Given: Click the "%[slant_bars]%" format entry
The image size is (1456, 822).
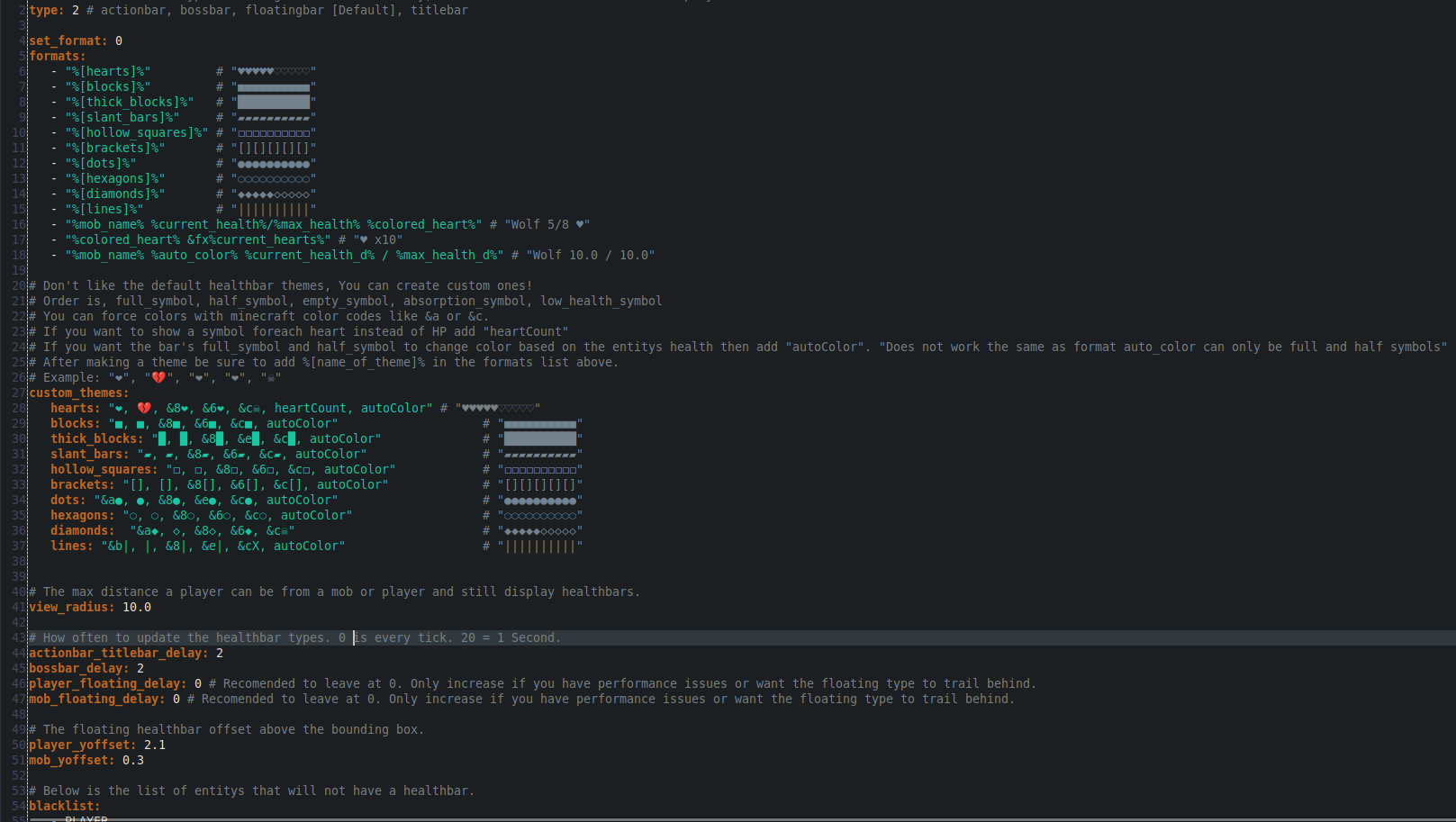Looking at the screenshot, I should tap(122, 117).
